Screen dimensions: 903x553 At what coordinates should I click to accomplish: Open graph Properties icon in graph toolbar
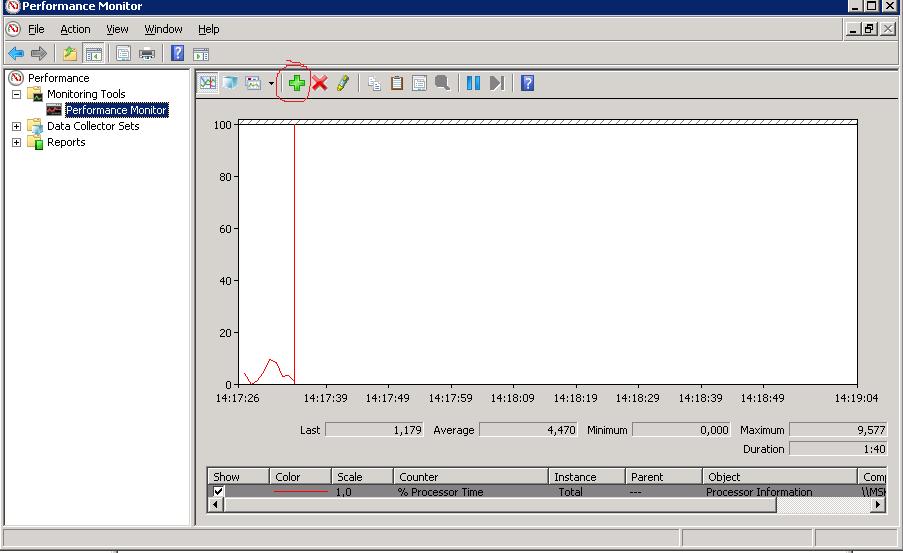pos(419,83)
